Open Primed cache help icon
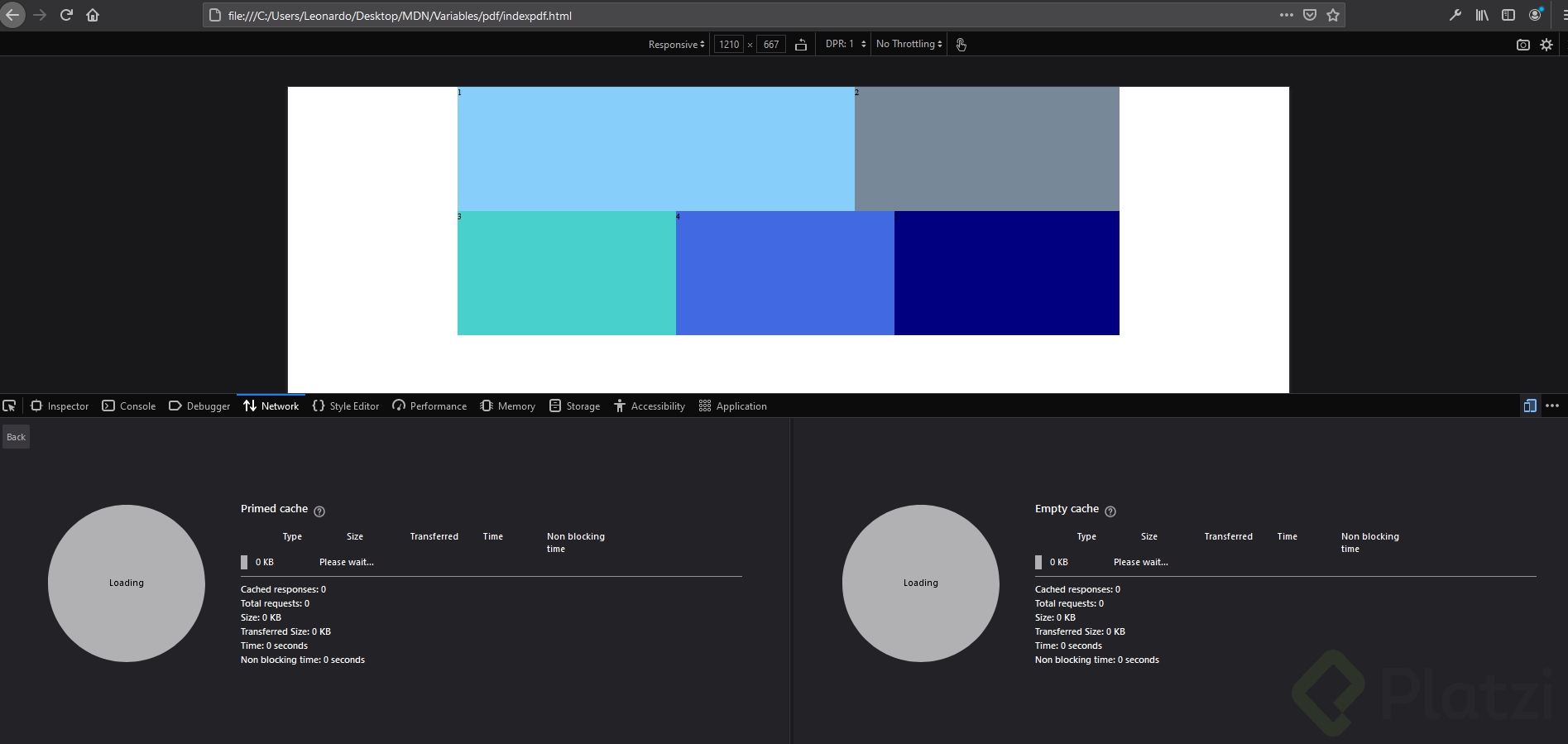Screen dimensions: 1568x744 (319, 511)
